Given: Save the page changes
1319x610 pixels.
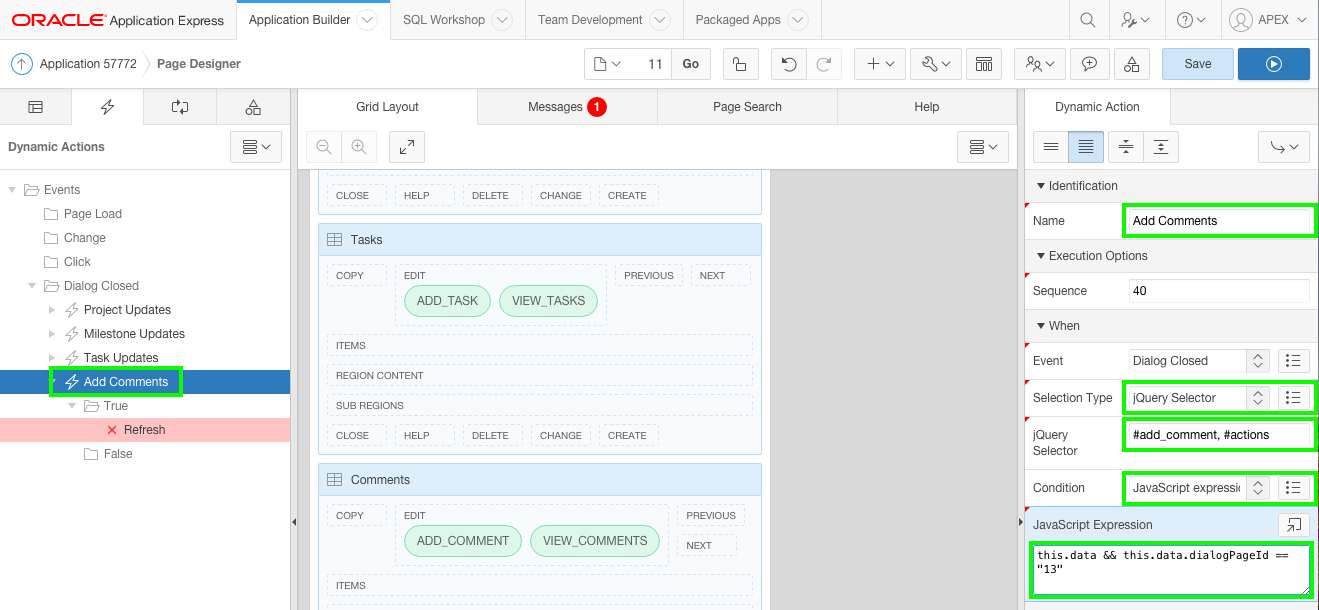Looking at the screenshot, I should [x=1197, y=63].
